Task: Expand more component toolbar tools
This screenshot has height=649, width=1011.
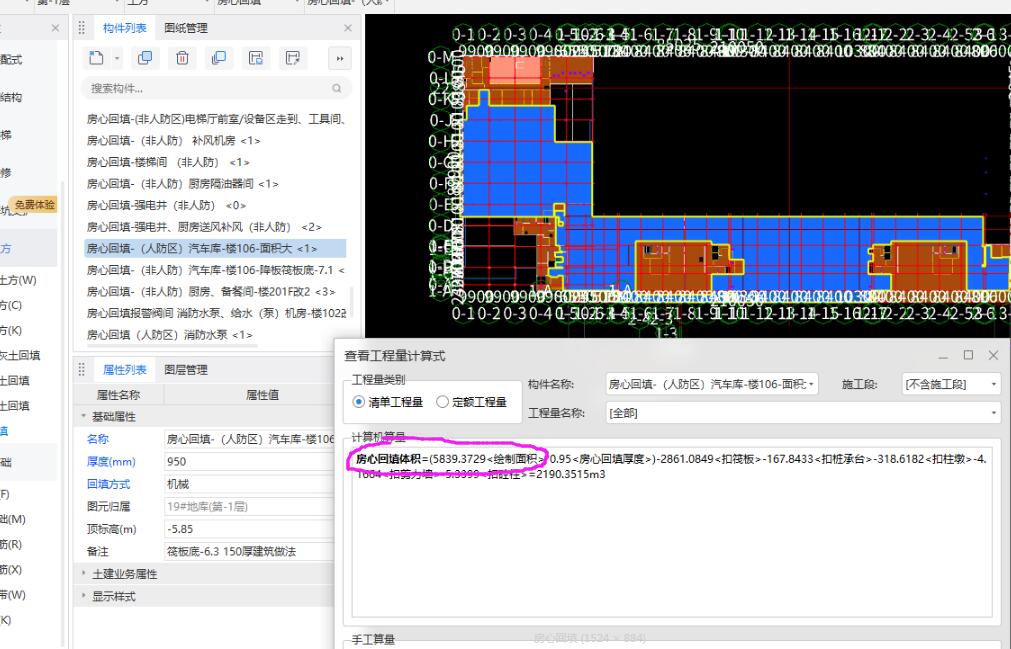Action: coord(340,59)
